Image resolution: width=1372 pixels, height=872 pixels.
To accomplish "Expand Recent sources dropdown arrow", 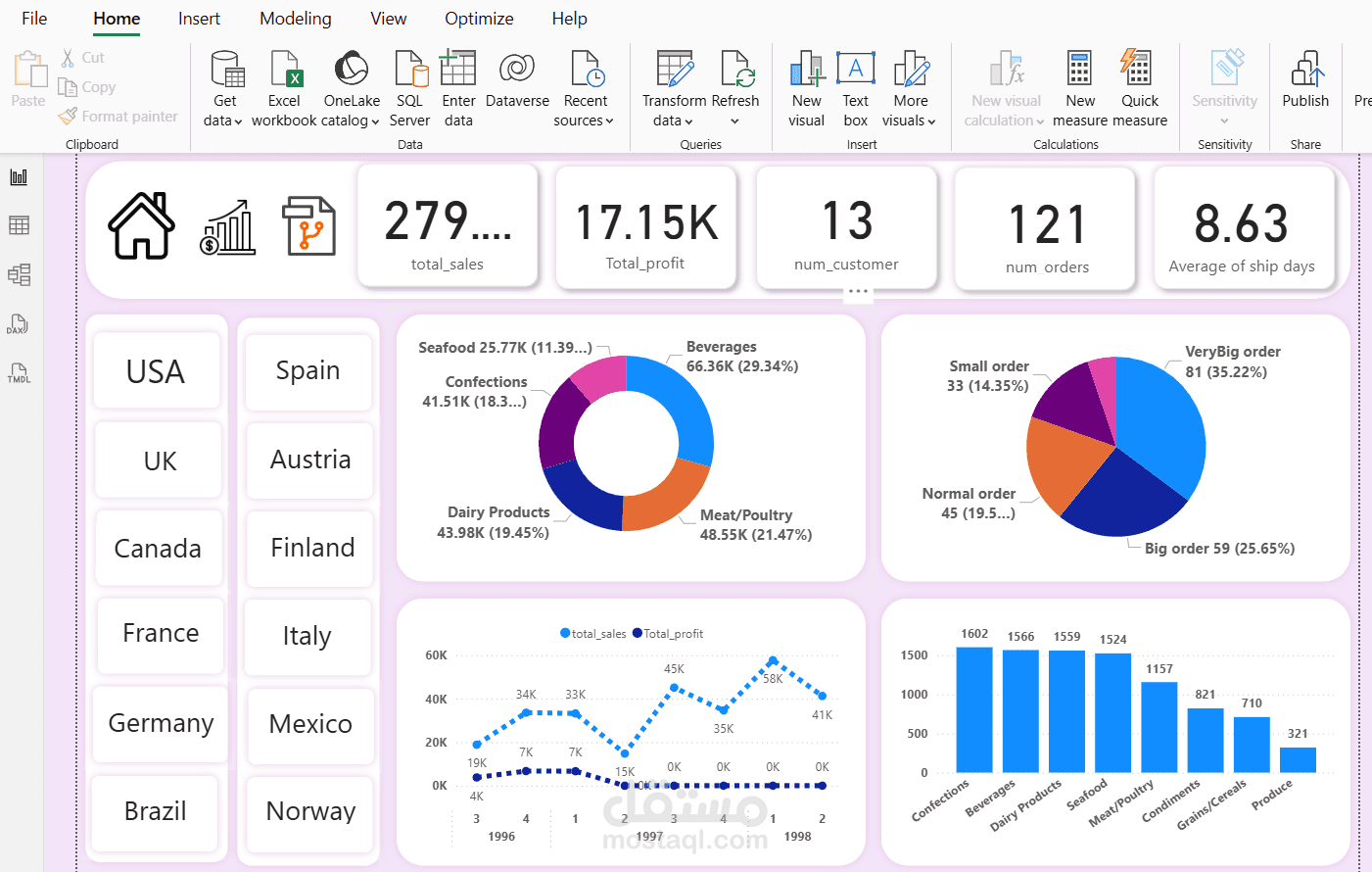I will coord(609,121).
